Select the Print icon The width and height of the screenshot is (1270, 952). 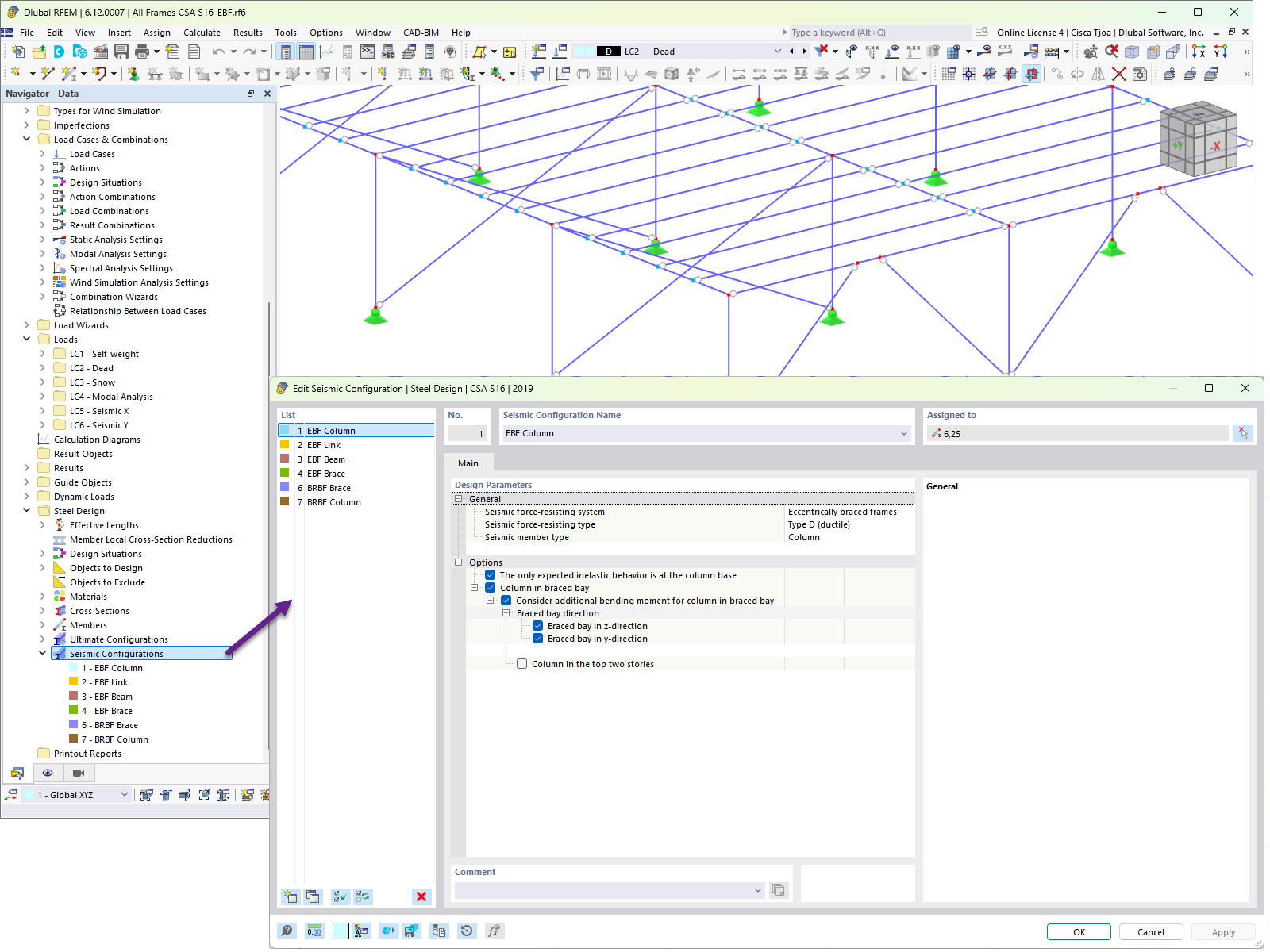click(143, 51)
